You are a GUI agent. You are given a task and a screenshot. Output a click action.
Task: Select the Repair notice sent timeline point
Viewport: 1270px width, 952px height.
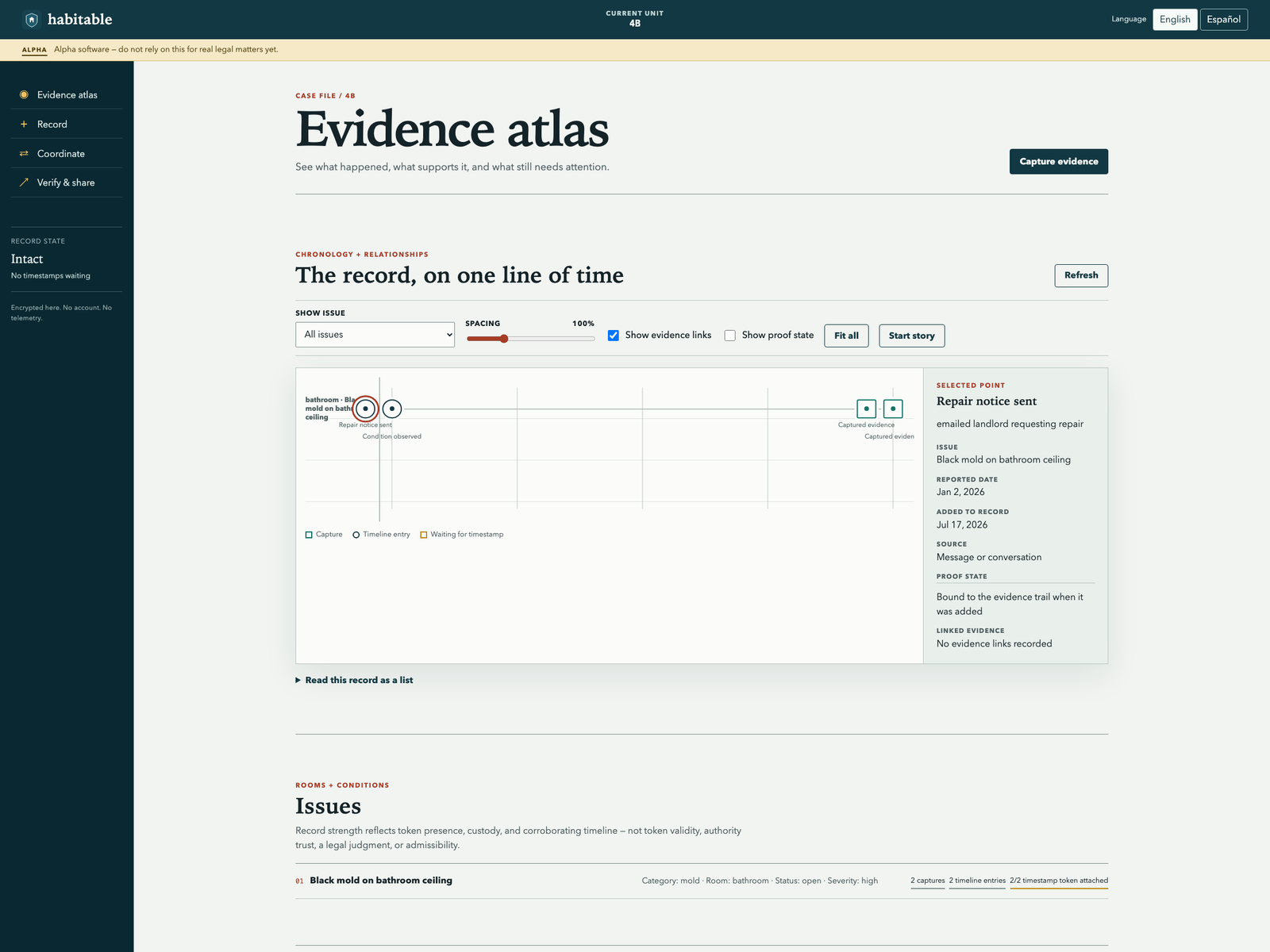pyautogui.click(x=365, y=409)
